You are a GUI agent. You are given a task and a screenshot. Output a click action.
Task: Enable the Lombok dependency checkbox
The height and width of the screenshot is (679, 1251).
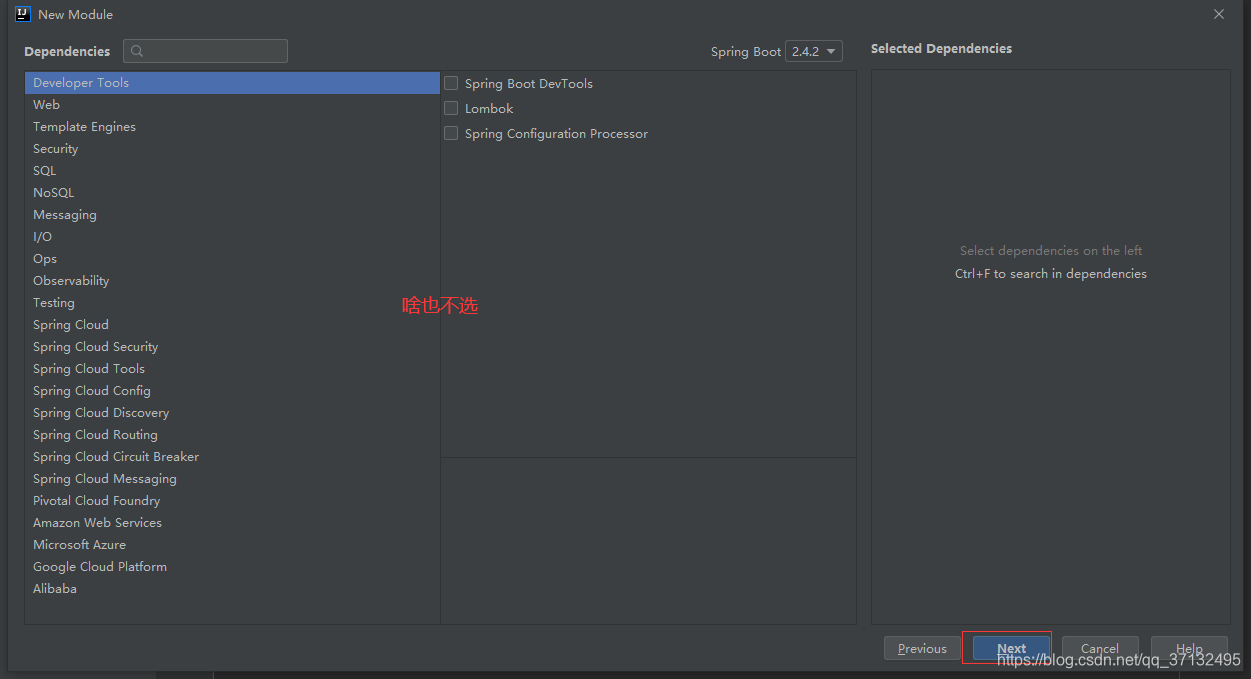pyautogui.click(x=451, y=108)
